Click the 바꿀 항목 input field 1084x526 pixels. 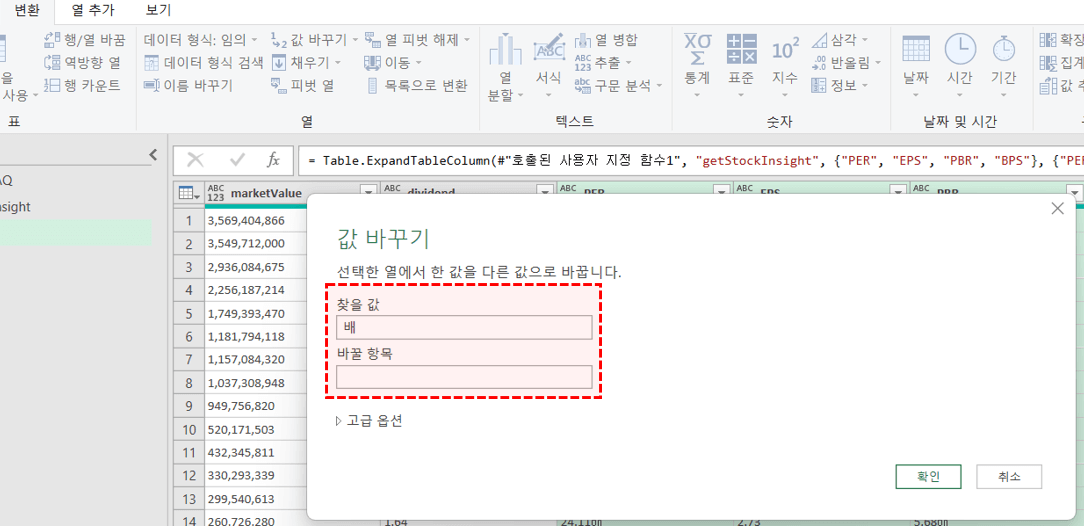(464, 377)
